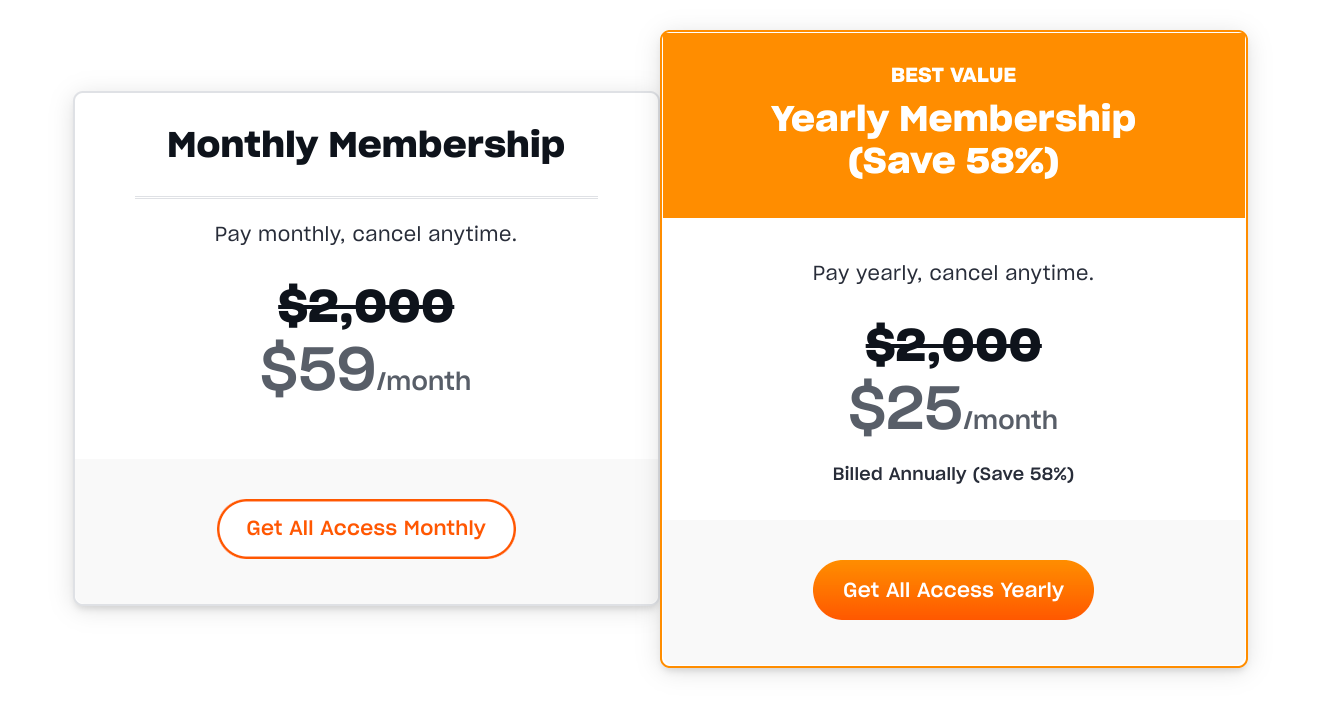Screen dimensions: 1340x703
Task: Click the crossed-out $2,000 in the monthly card
Action: [366, 306]
